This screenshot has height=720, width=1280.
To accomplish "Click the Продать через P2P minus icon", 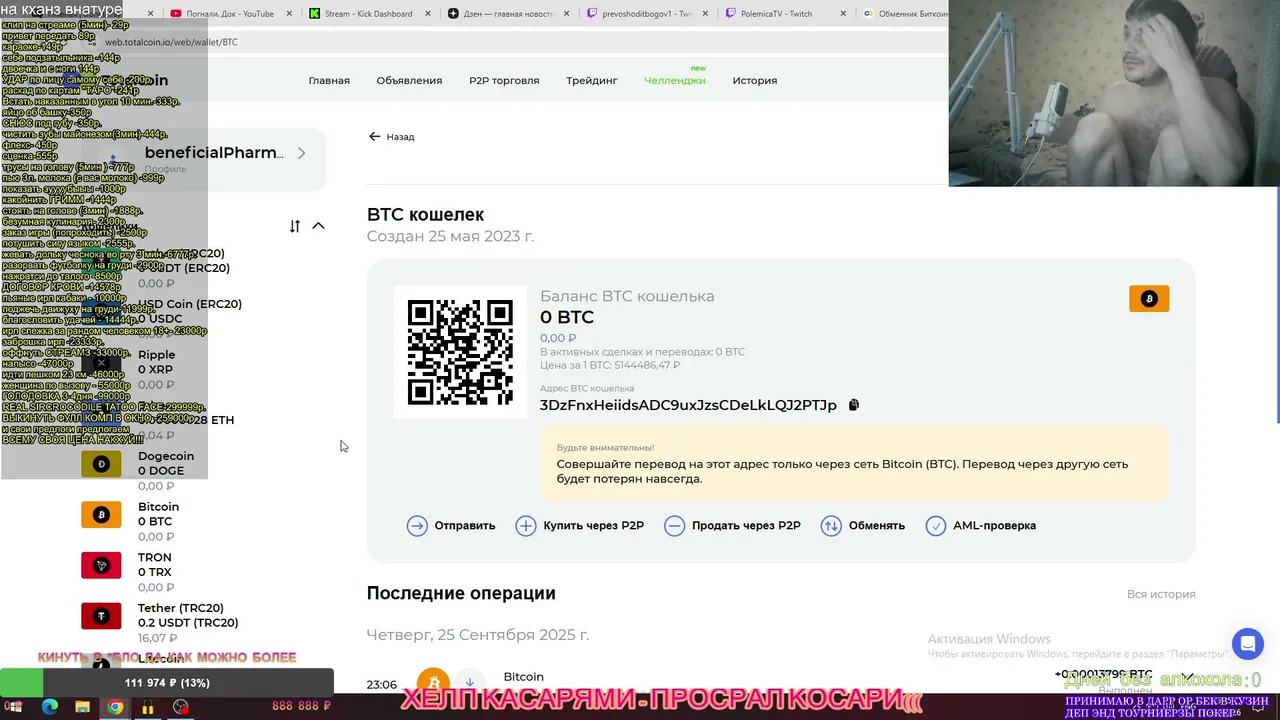I will pos(675,526).
